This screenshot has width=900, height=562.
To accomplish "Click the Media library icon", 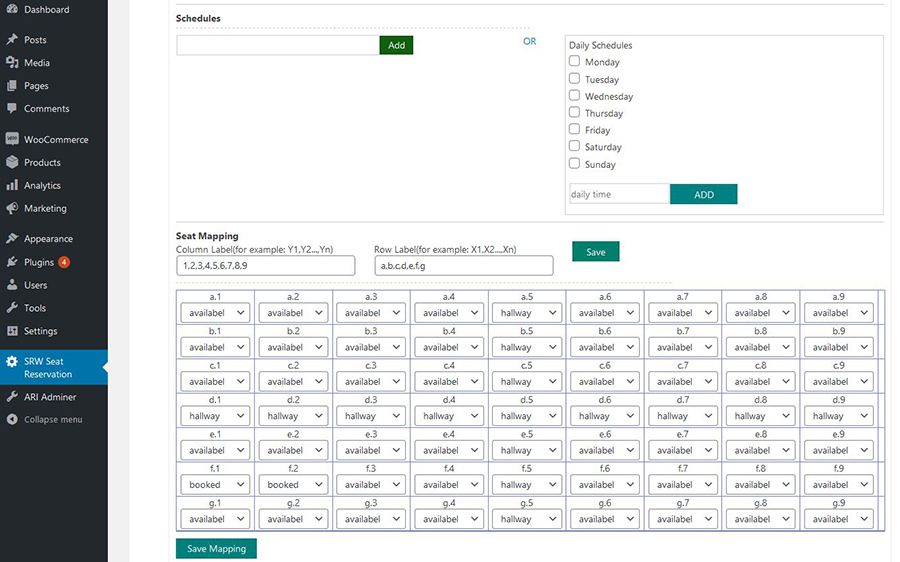I will click(12, 63).
